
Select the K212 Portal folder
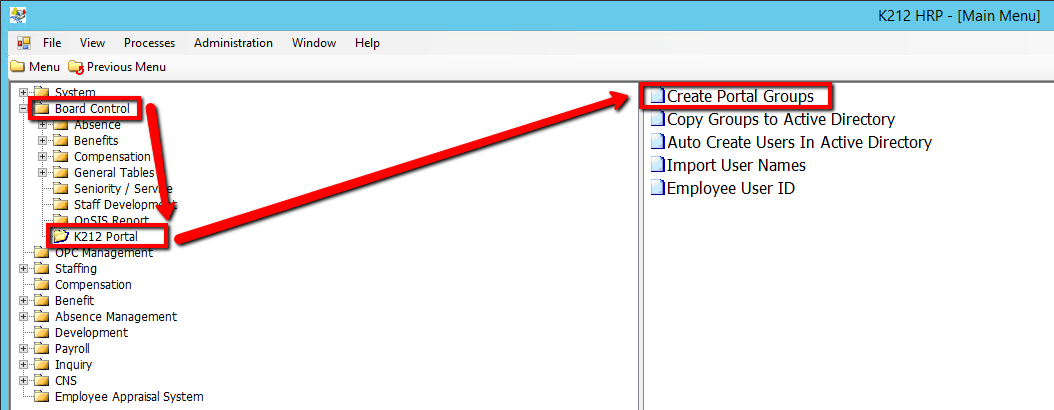pos(105,237)
